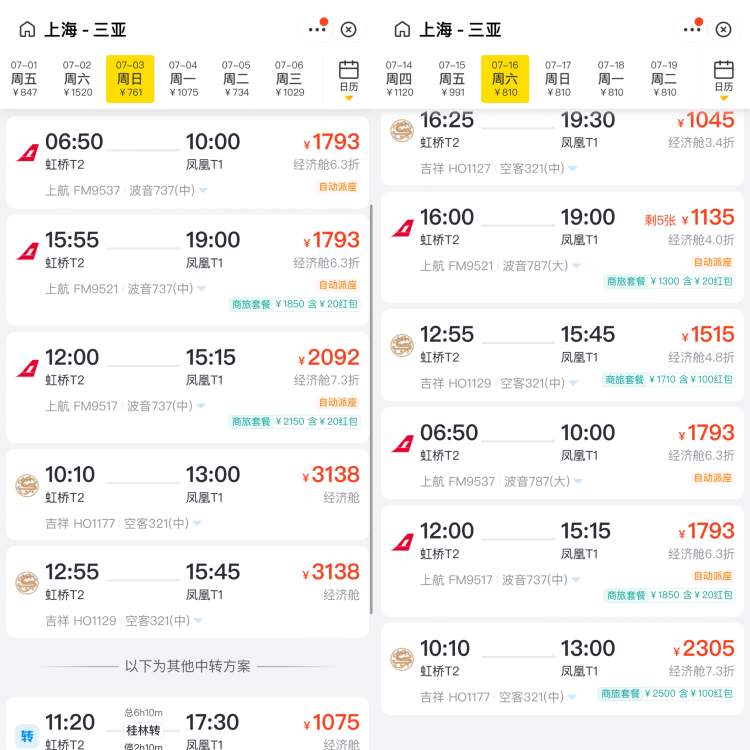Viewport: 750px width, 750px height.
Task: Open the calendar icon in left panel
Action: pyautogui.click(x=349, y=79)
